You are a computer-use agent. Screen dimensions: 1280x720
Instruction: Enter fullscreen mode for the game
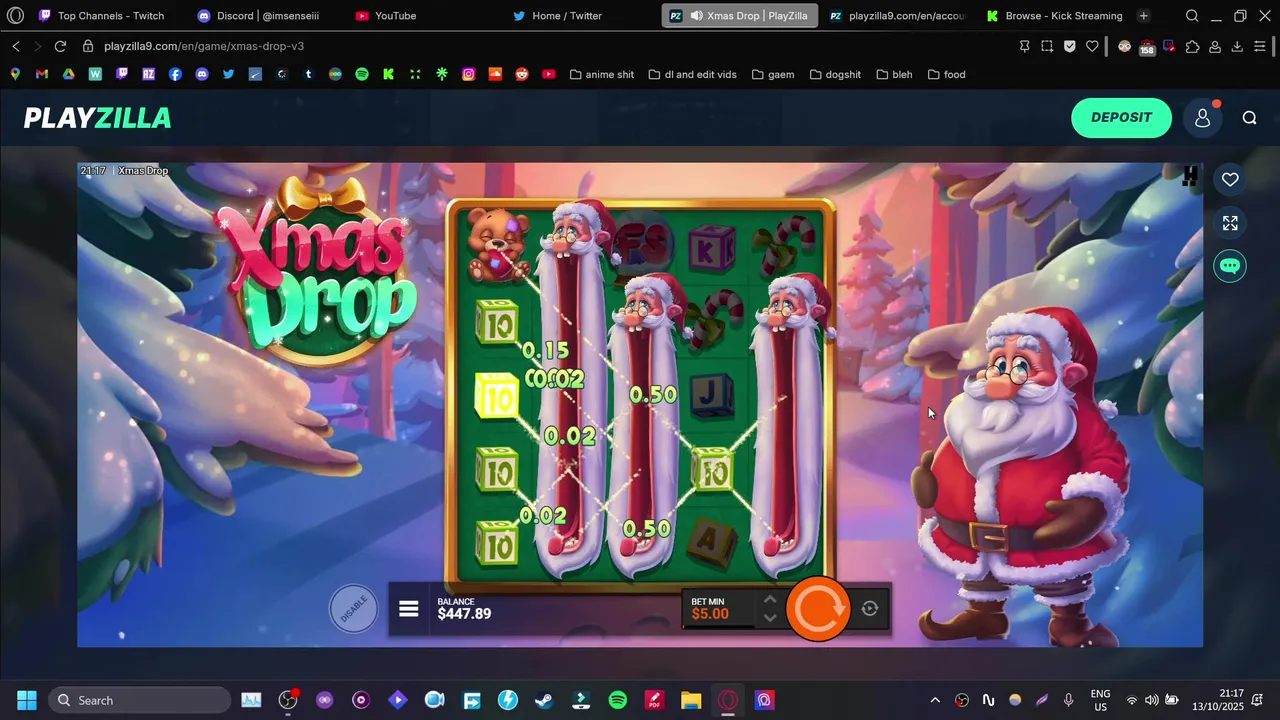click(x=1230, y=223)
